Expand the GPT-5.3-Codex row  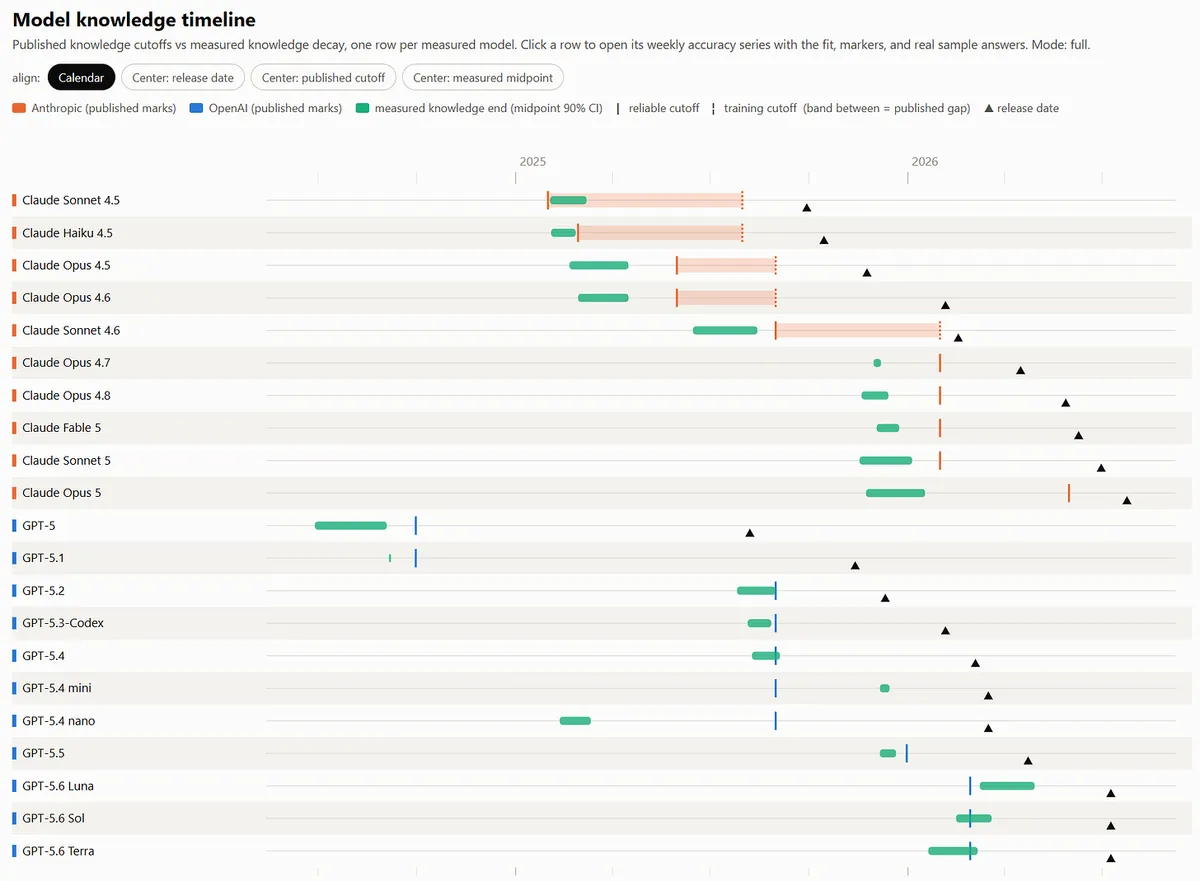(x=600, y=623)
